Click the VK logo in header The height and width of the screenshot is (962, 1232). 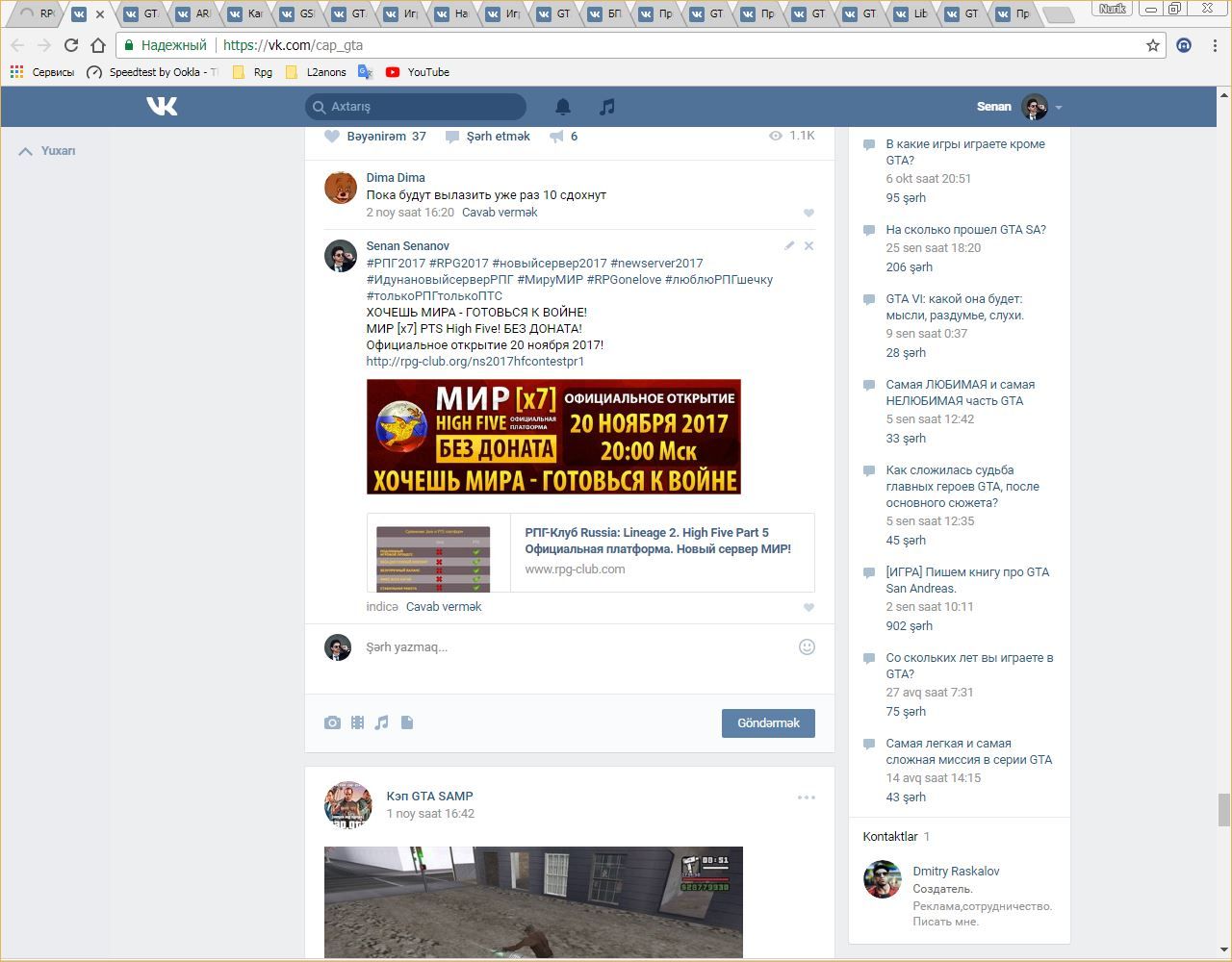point(162,106)
